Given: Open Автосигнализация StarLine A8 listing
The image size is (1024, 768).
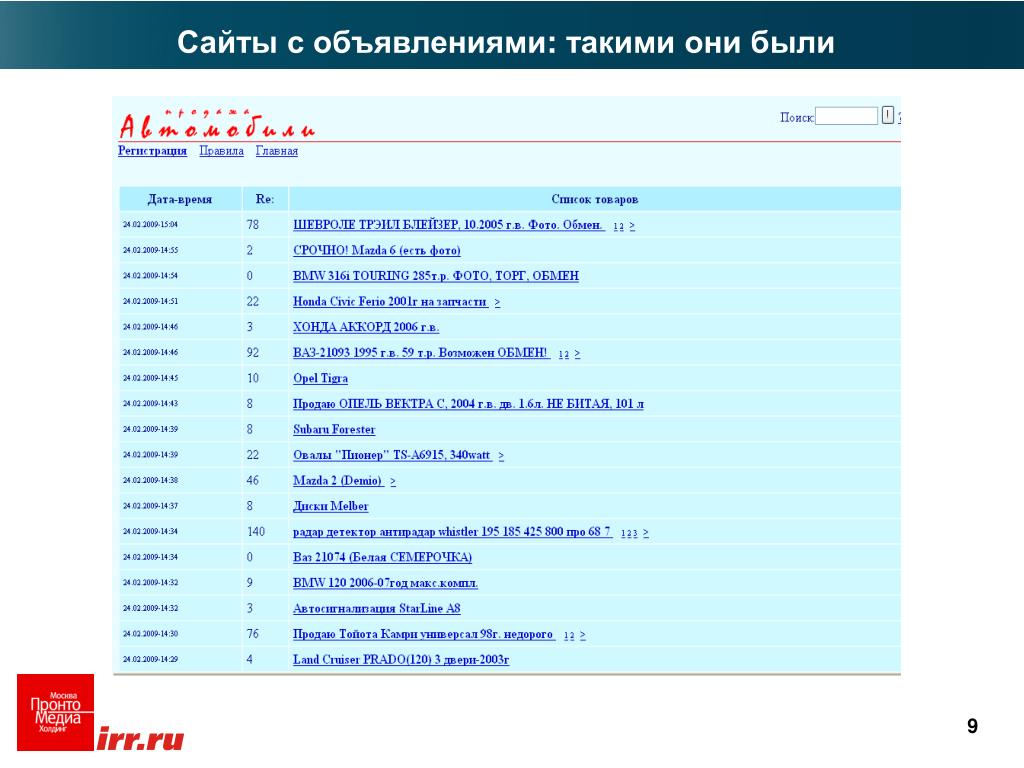Looking at the screenshot, I should click(377, 609).
